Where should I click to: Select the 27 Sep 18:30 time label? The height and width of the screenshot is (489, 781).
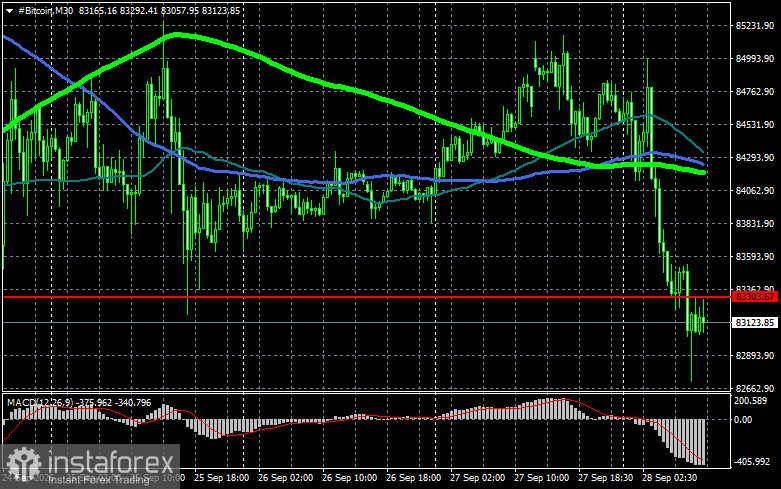605,478
